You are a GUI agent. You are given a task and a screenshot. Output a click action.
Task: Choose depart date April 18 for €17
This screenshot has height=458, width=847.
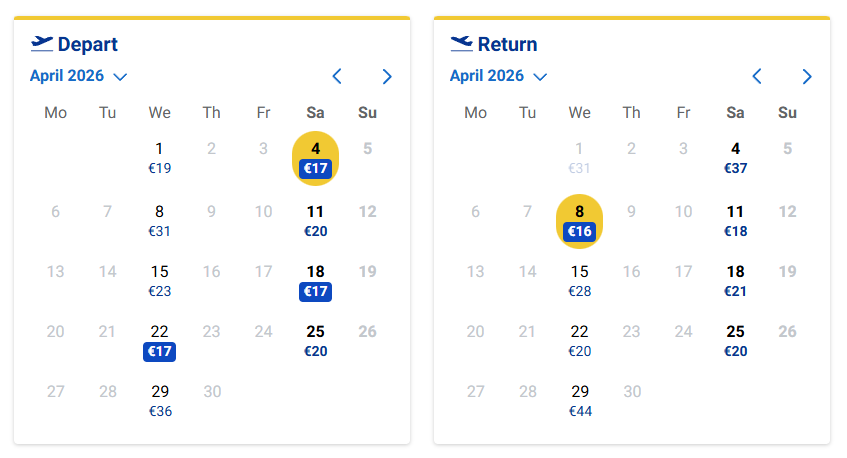(x=316, y=281)
